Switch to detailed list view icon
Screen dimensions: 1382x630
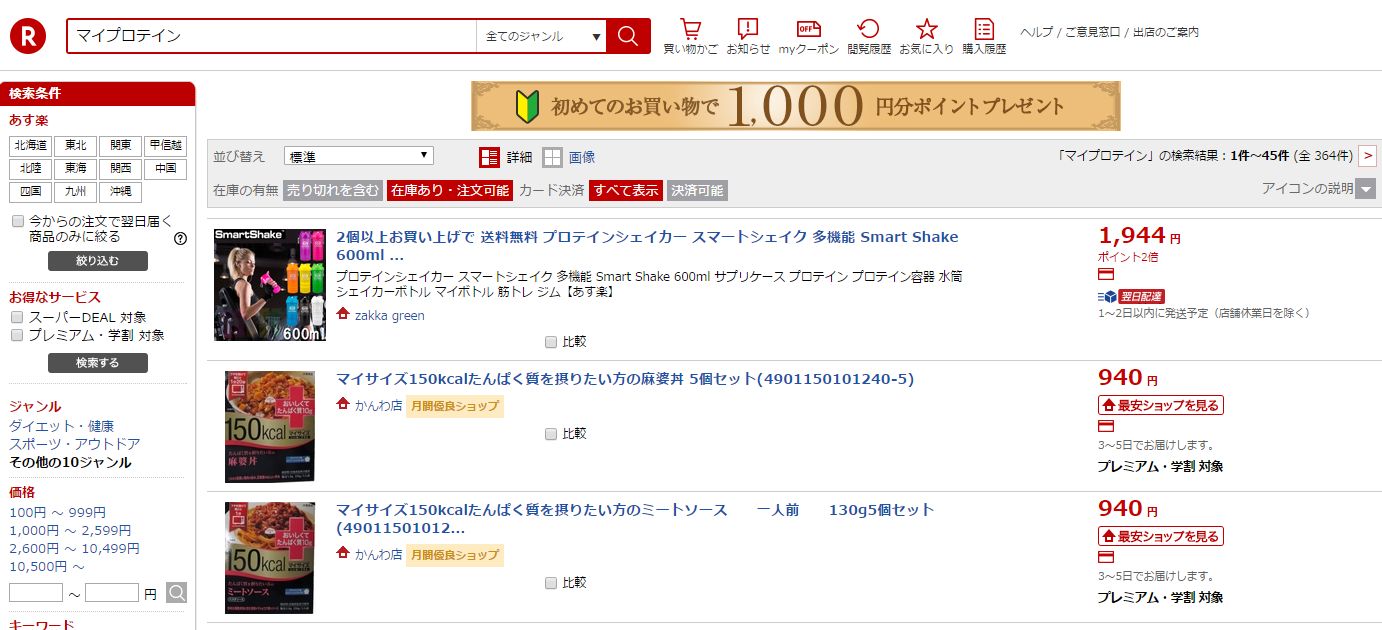(x=489, y=157)
